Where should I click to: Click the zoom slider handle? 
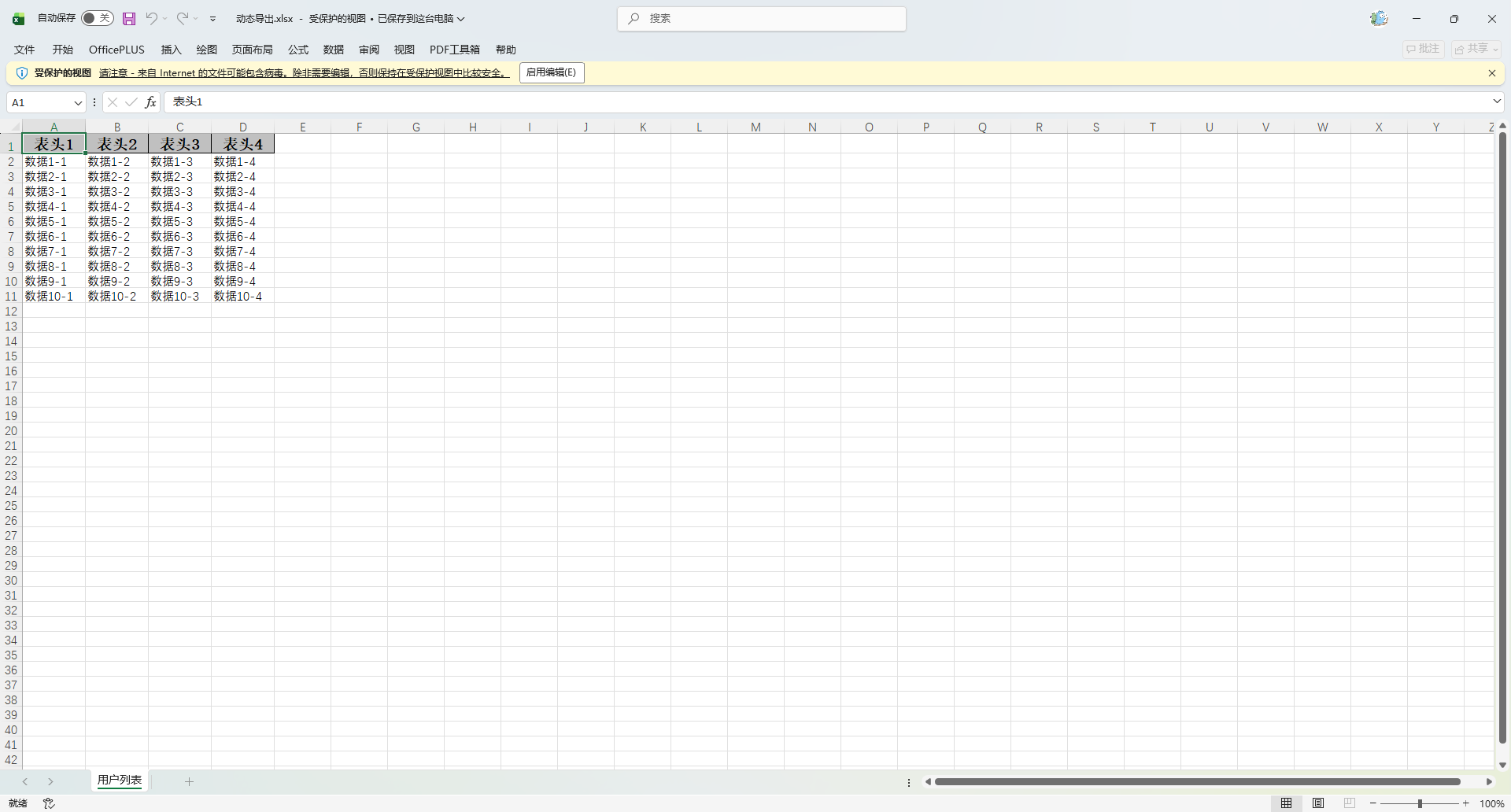tap(1420, 803)
